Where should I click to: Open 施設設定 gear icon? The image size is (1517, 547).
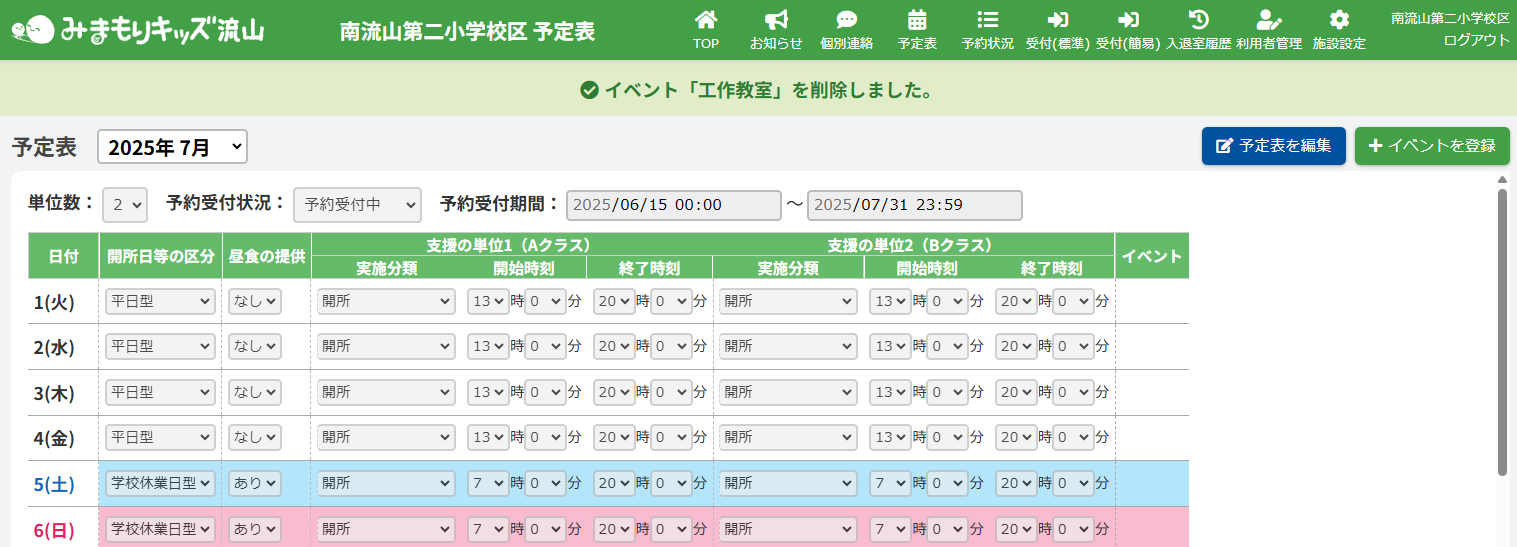point(1339,21)
